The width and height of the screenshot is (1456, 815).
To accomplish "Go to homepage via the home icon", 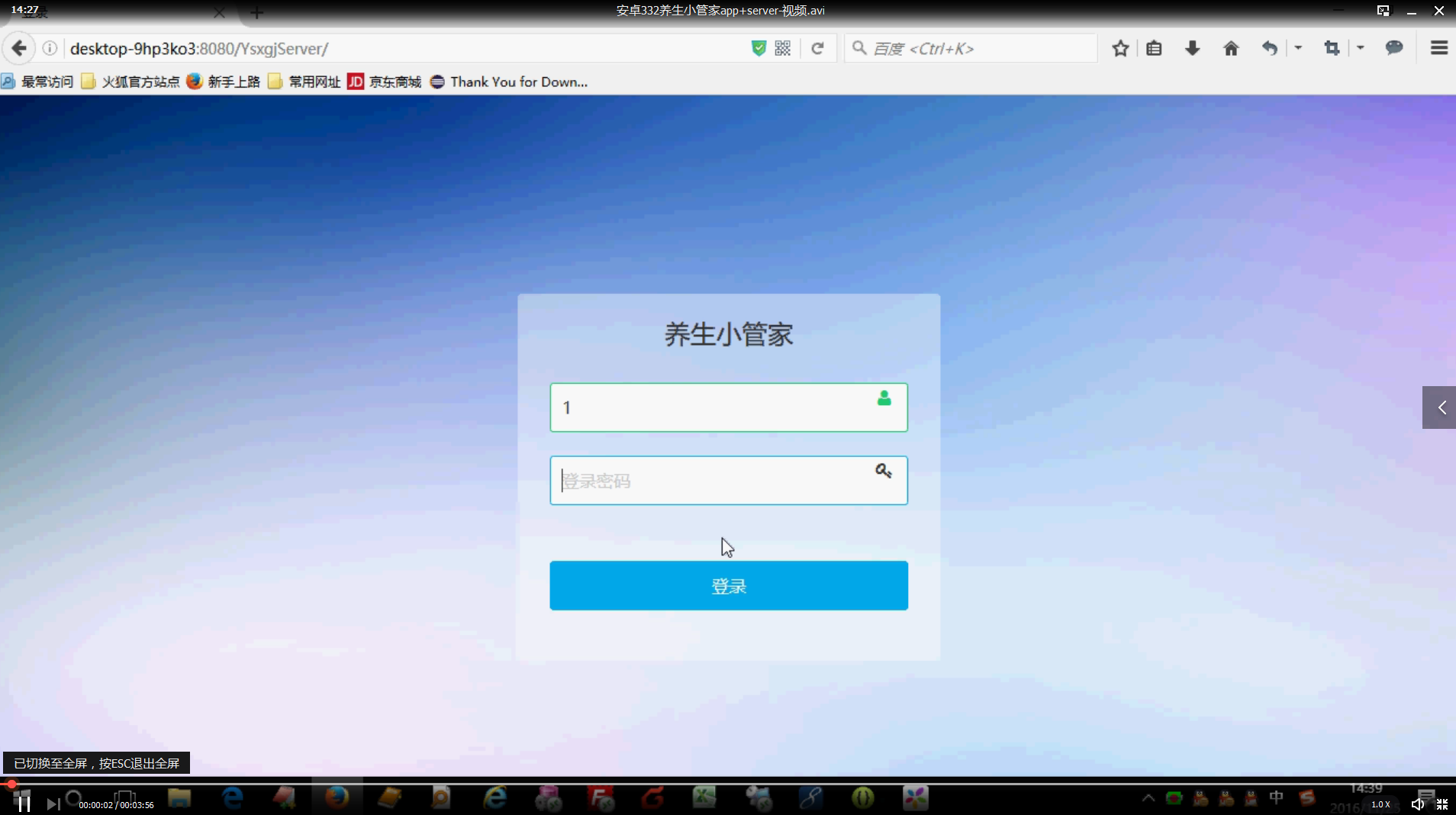I will (1230, 48).
